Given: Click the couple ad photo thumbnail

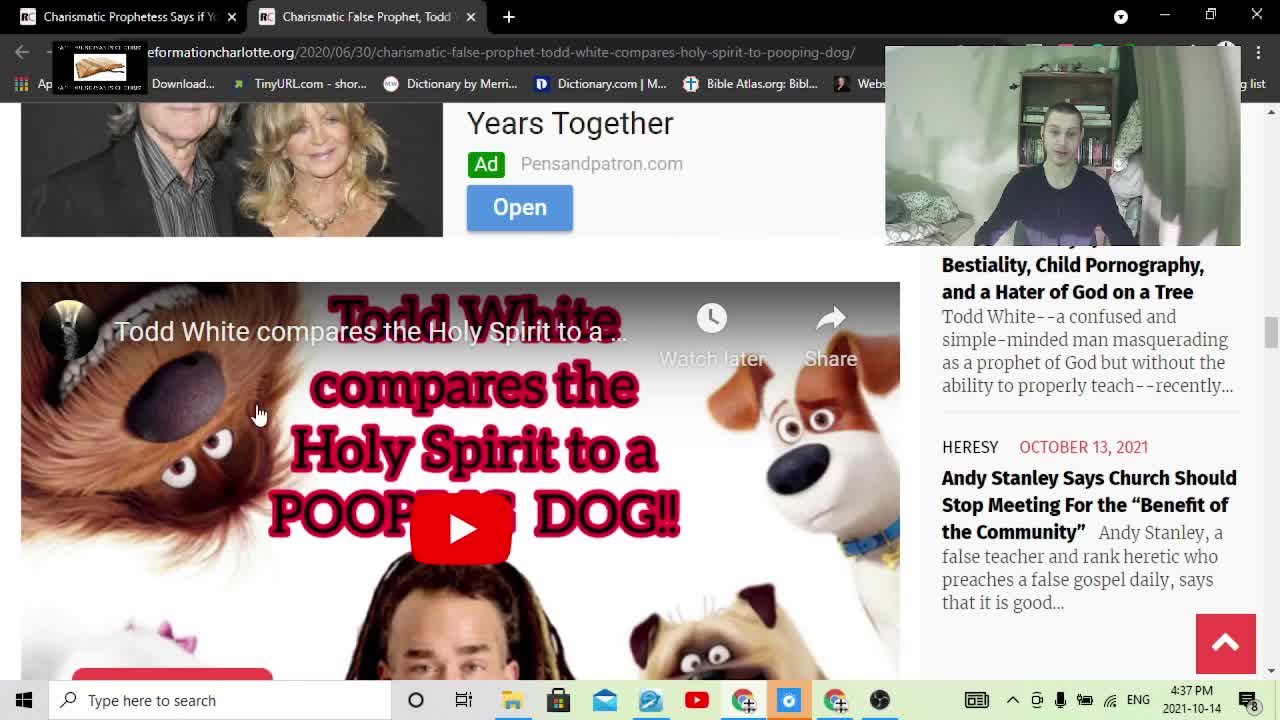Looking at the screenshot, I should click(232, 169).
